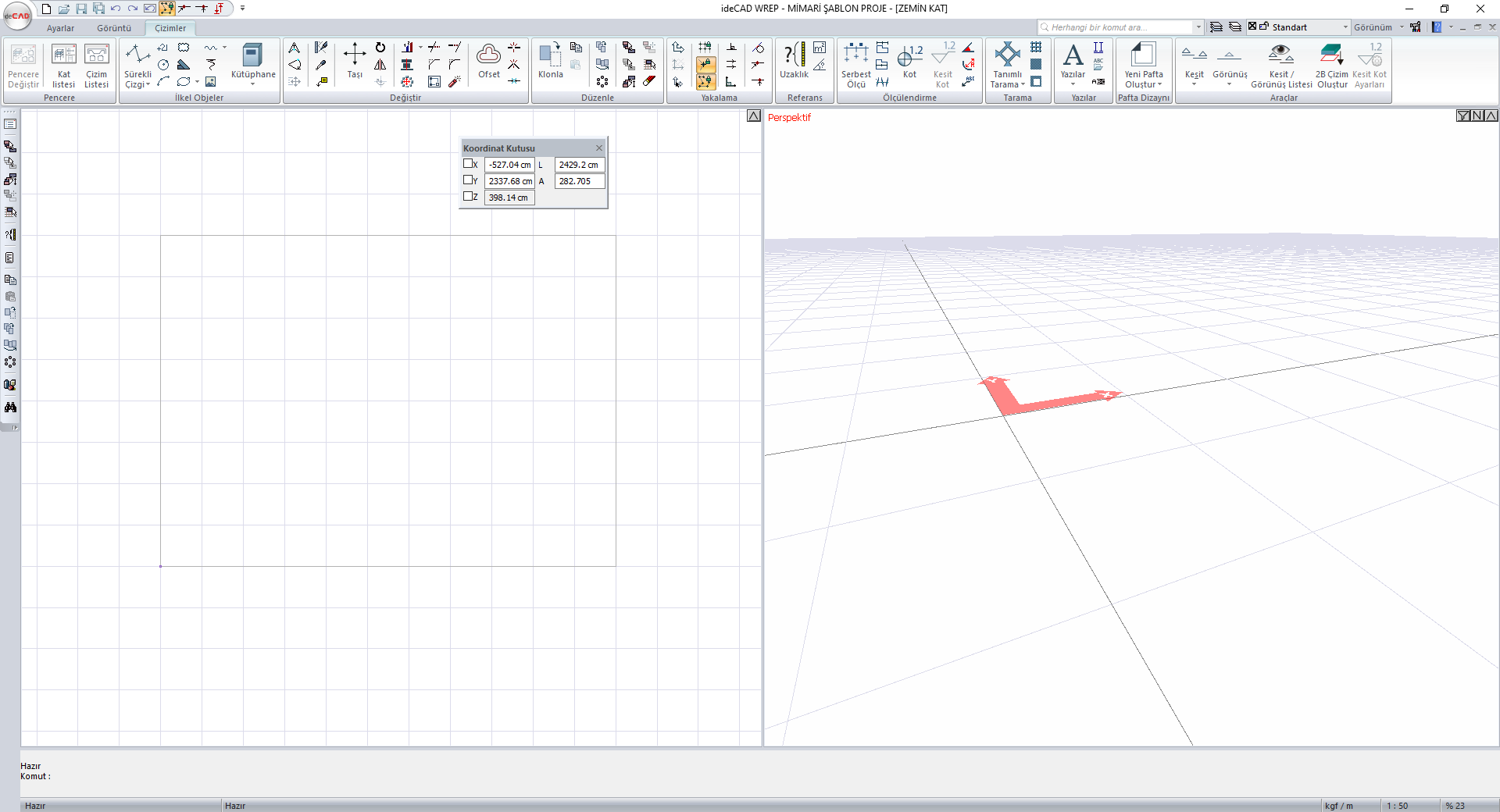The height and width of the screenshot is (812, 1500).
Task: Expand the Tanımlı Tarama dropdown
Action: pyautogui.click(x=1023, y=85)
